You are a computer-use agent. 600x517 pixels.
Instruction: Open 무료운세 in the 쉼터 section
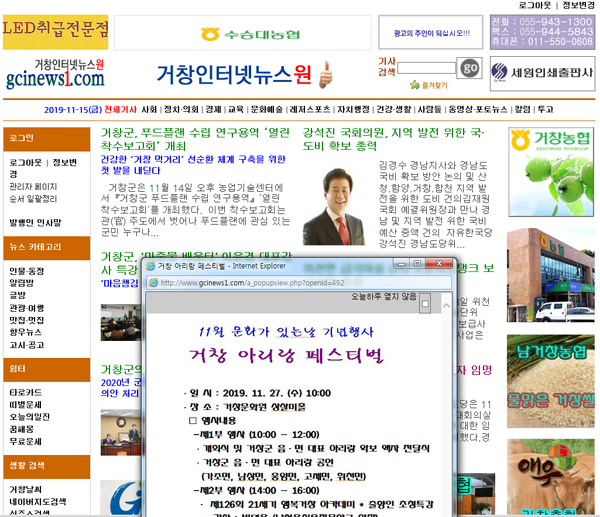tap(26, 442)
